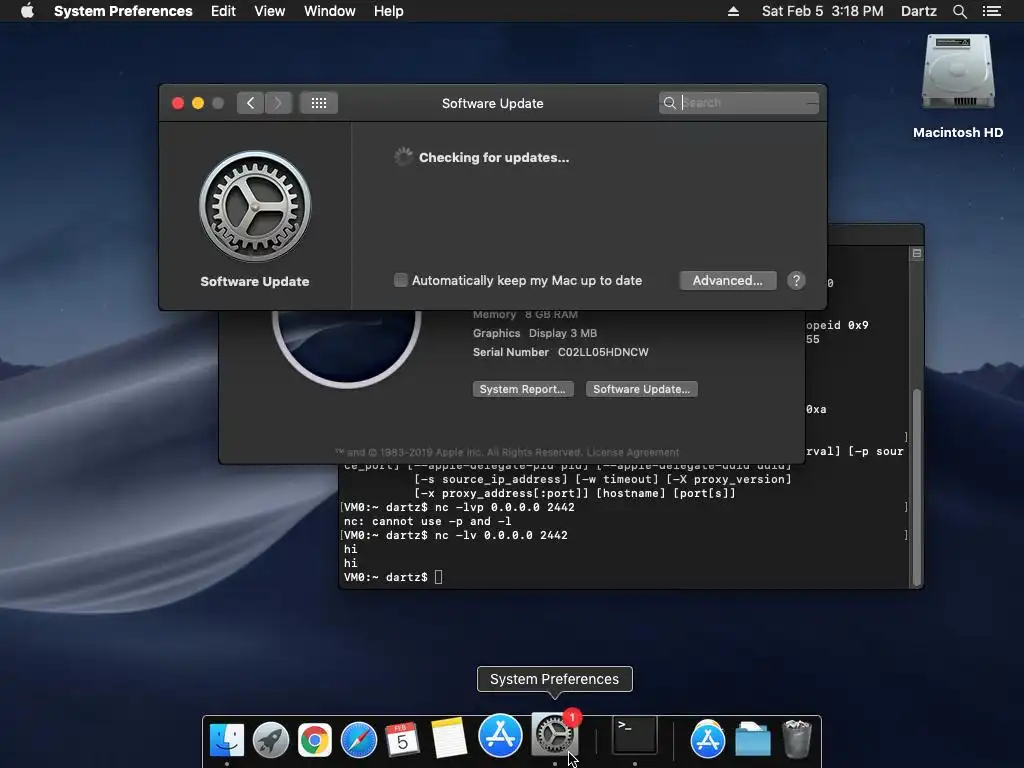
Task: Open the System Preferences menu
Action: [x=123, y=11]
